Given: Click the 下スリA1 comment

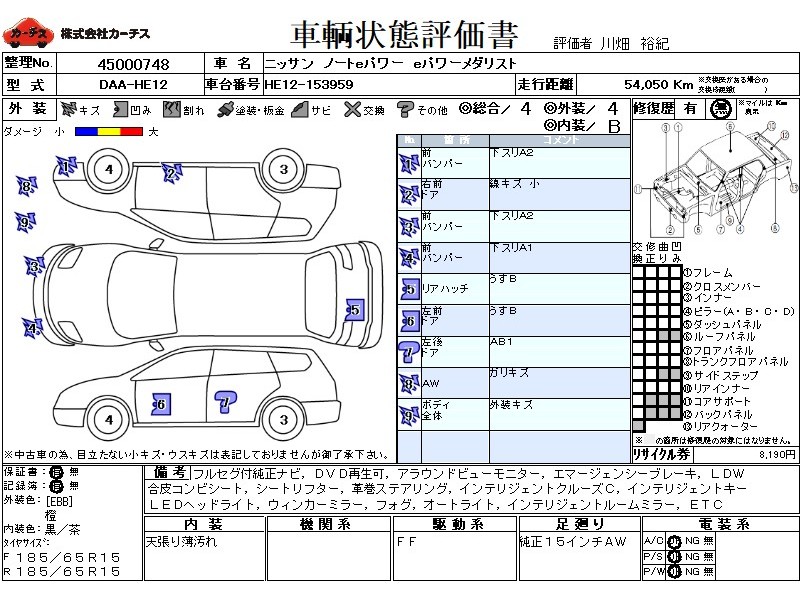Looking at the screenshot, I should [511, 247].
